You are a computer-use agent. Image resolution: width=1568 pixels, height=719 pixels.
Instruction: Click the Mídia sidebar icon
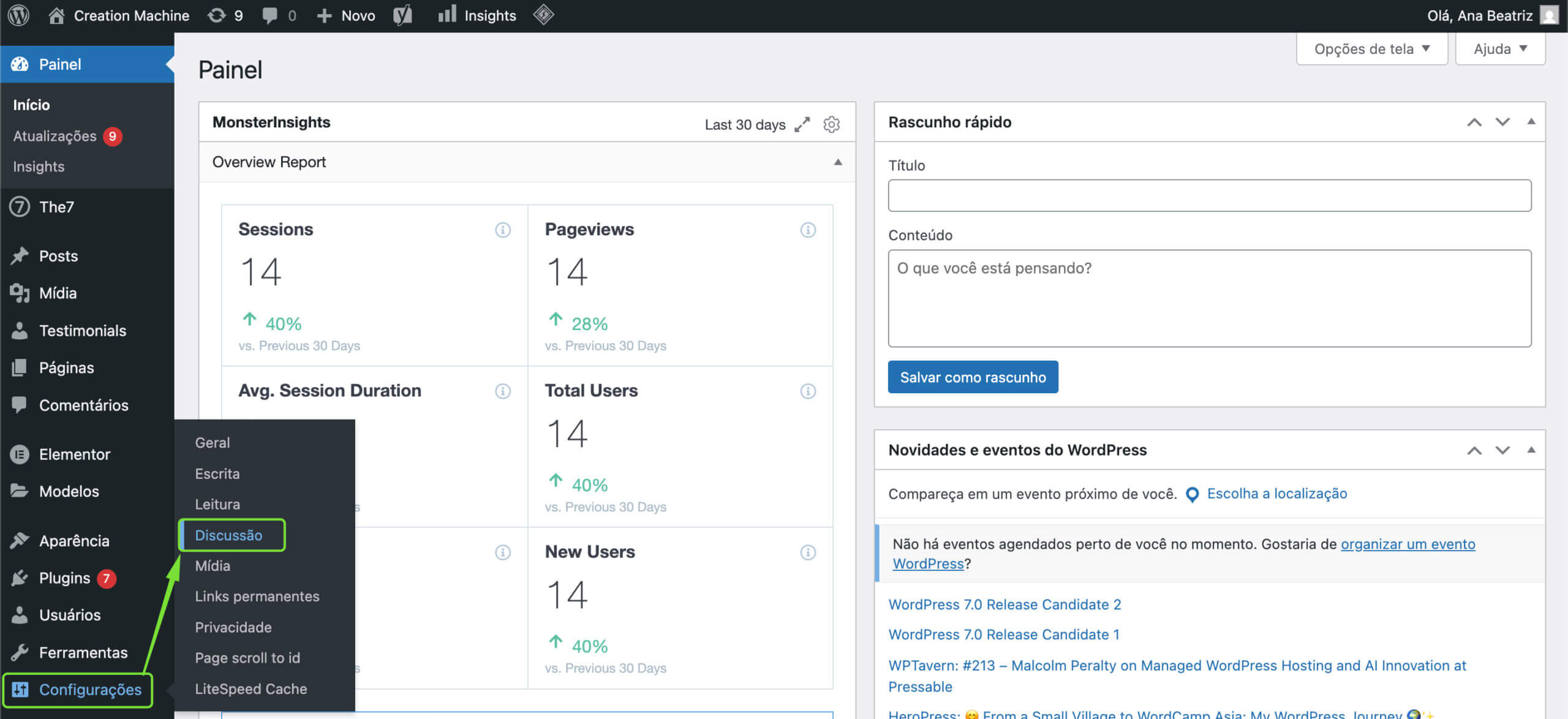(20, 293)
